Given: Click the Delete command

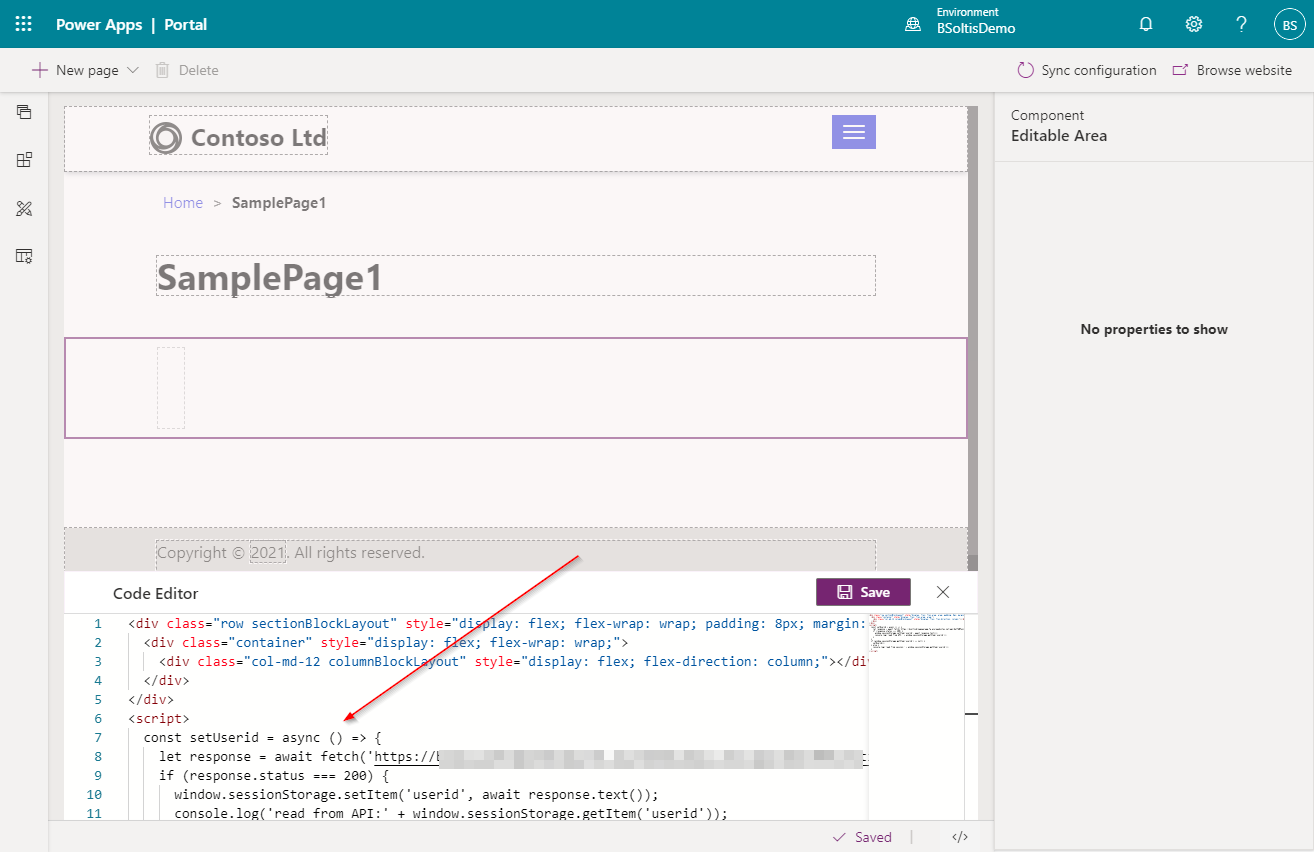Looking at the screenshot, I should click(x=187, y=70).
